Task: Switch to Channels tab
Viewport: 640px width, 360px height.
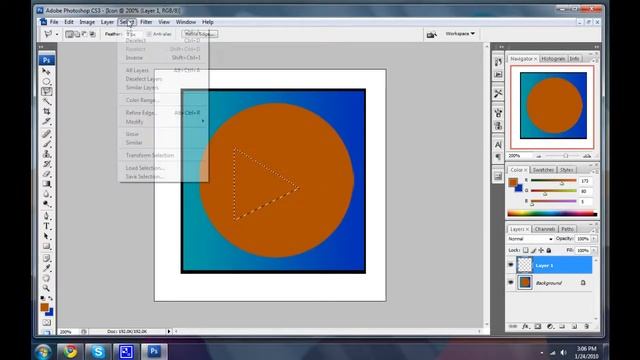Action: pos(545,229)
